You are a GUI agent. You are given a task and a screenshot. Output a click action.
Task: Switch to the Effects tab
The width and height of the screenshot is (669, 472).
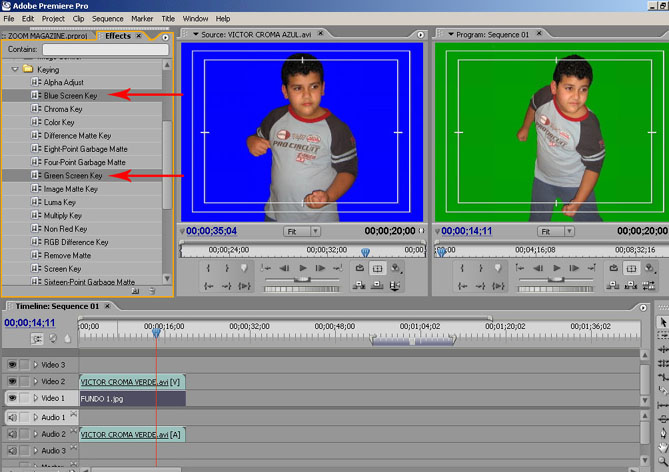(118, 35)
